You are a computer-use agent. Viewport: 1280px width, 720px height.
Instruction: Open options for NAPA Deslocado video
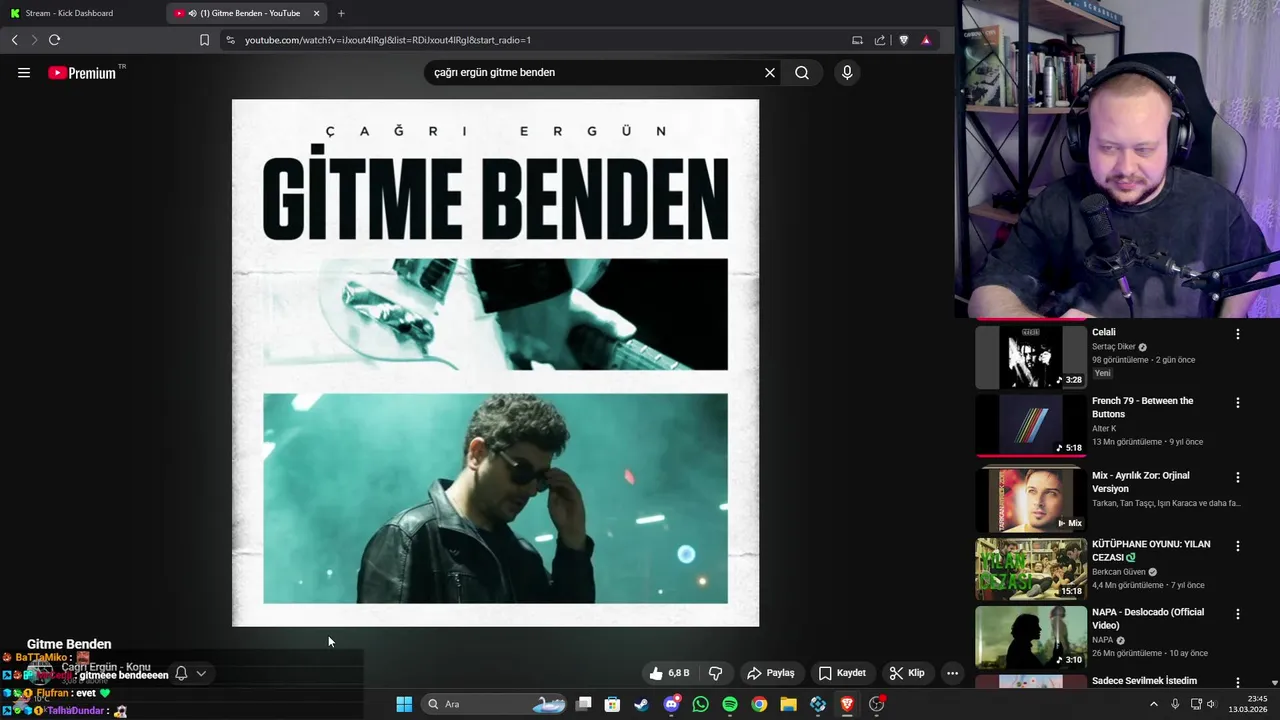1237,614
